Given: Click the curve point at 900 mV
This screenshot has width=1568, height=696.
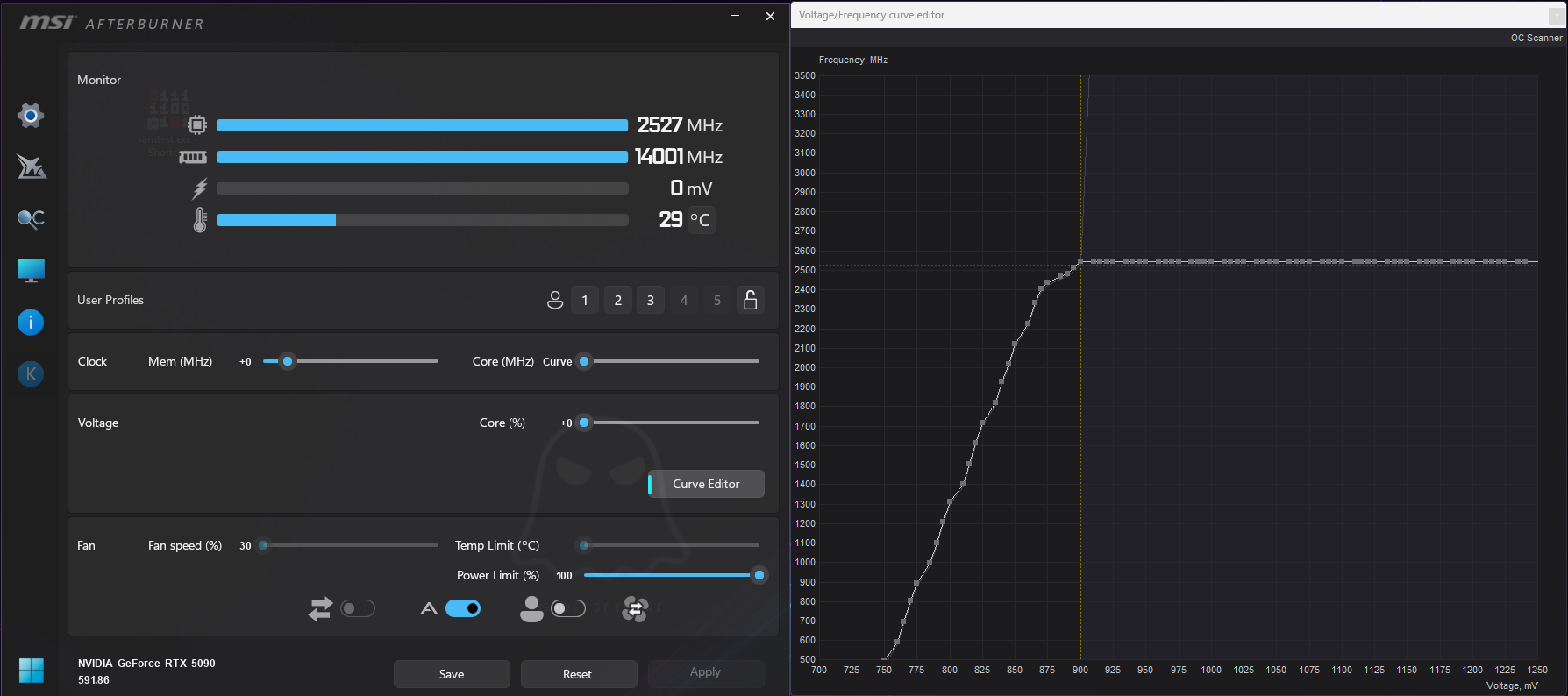Looking at the screenshot, I should pyautogui.click(x=1080, y=261).
